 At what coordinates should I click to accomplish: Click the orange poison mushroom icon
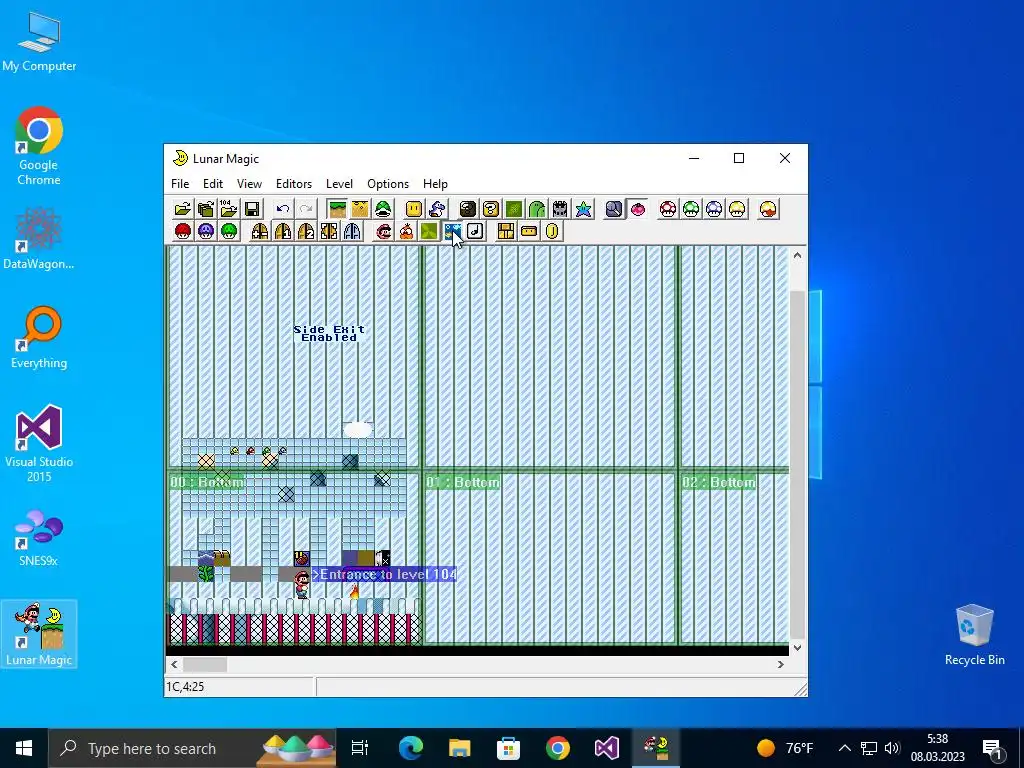pyautogui.click(x=768, y=209)
